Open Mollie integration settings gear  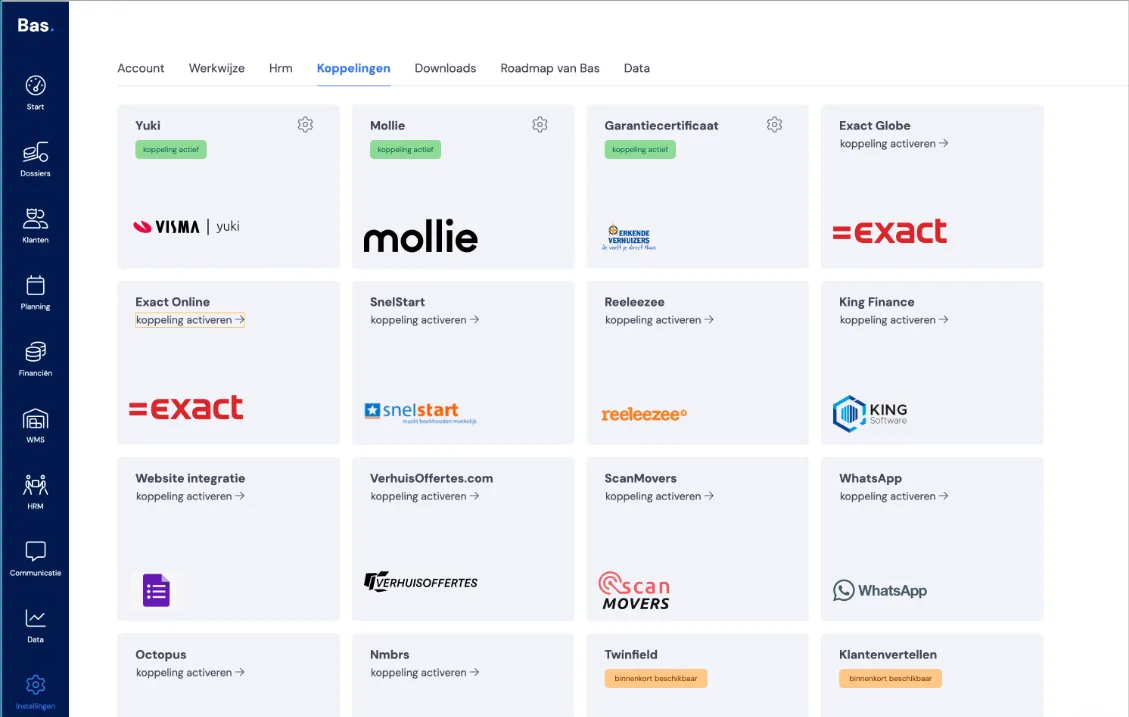click(x=540, y=125)
